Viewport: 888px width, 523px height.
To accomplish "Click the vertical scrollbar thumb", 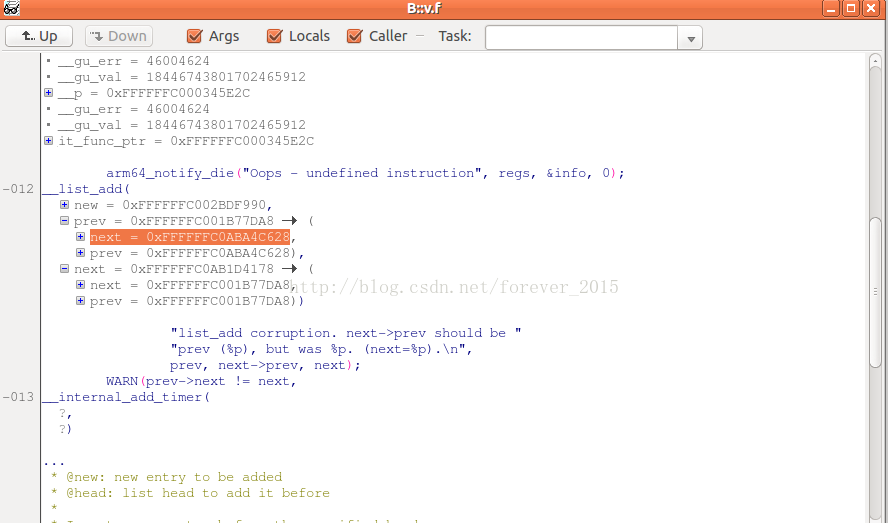I will click(875, 292).
